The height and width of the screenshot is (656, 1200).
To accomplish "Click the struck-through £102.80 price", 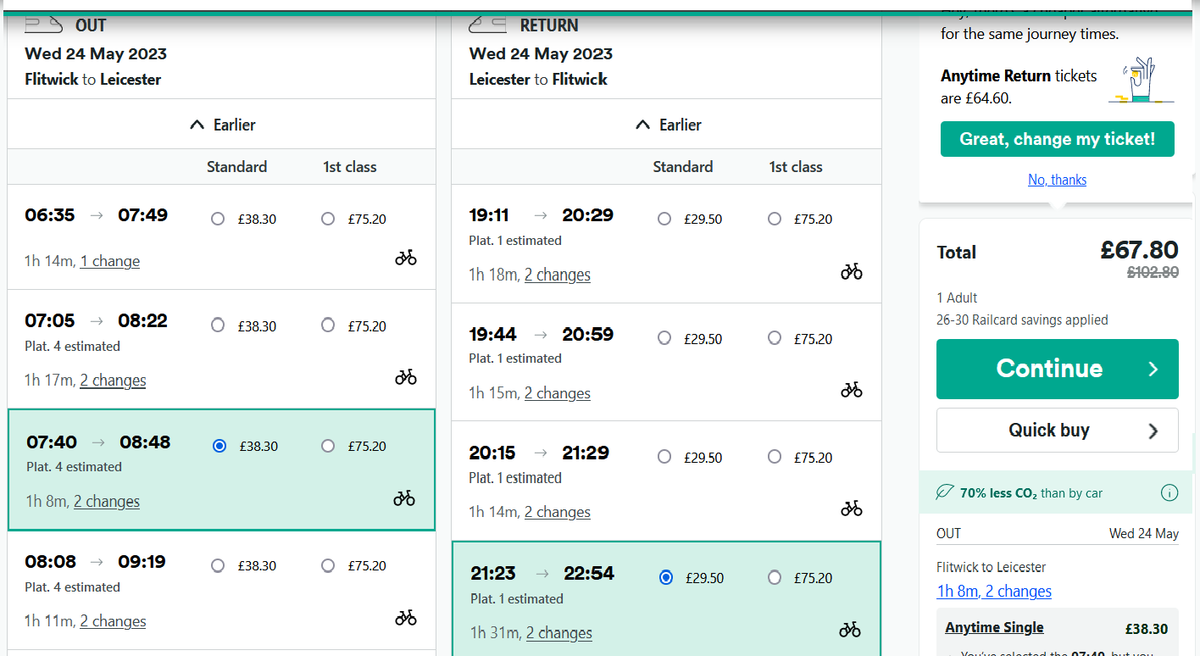I will click(x=1153, y=271).
